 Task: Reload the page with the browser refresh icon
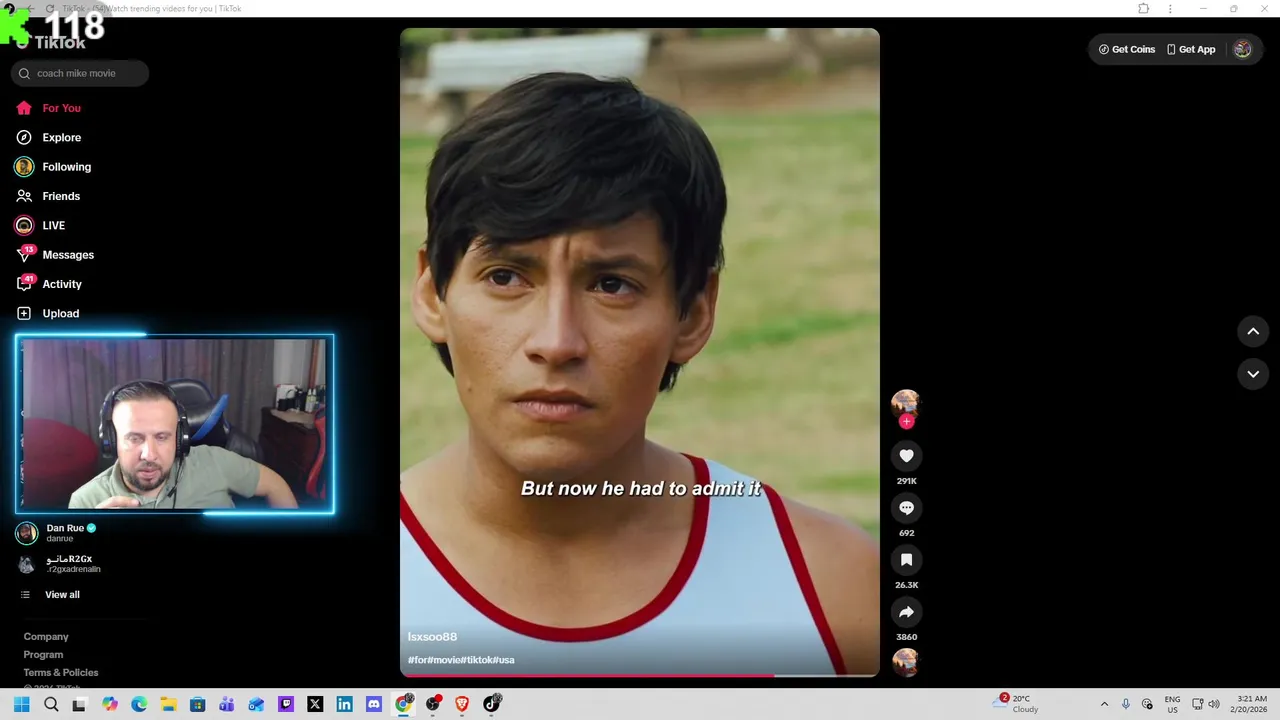[50, 9]
